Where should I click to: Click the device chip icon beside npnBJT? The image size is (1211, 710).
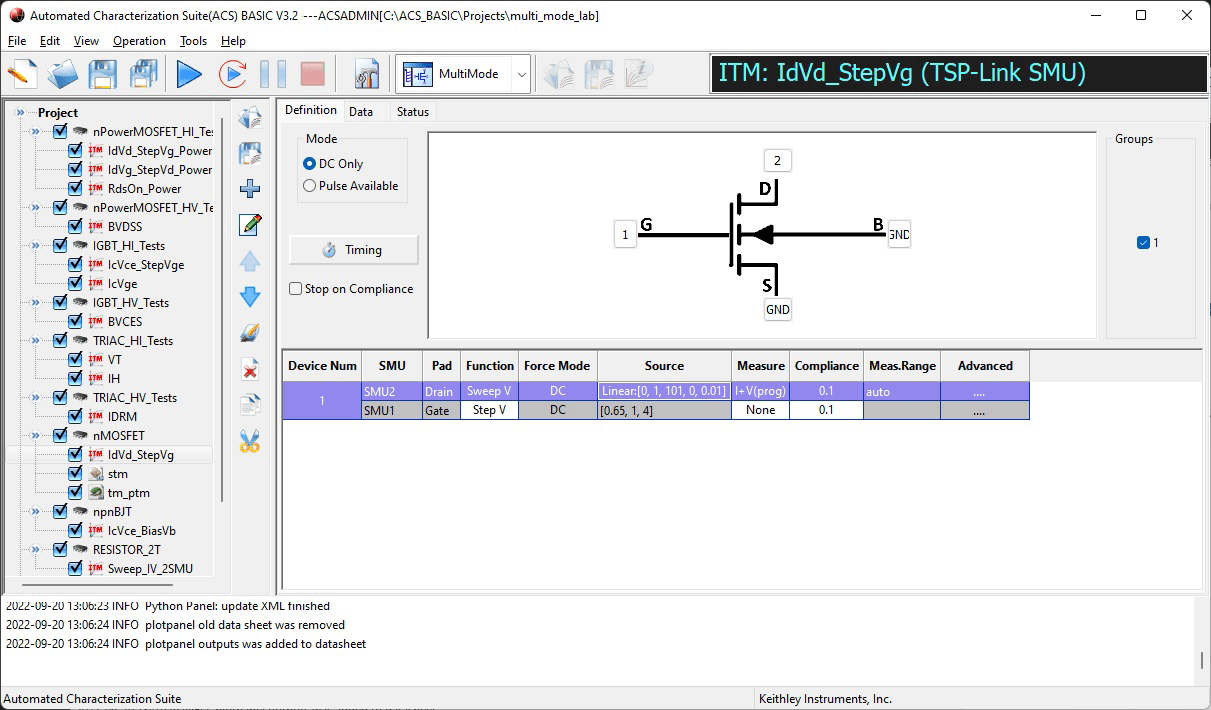click(x=81, y=512)
